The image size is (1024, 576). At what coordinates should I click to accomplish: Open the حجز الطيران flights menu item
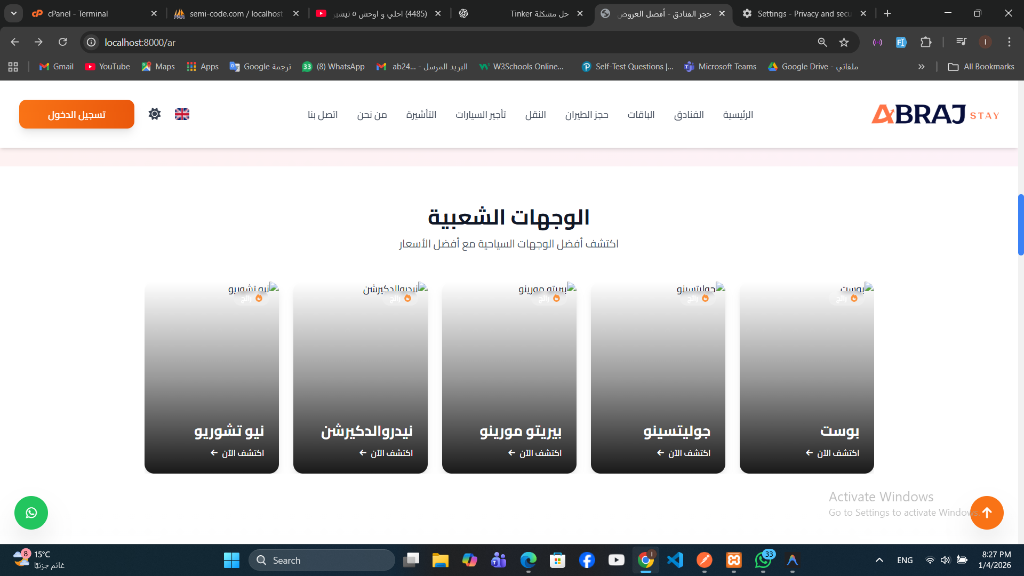point(586,114)
